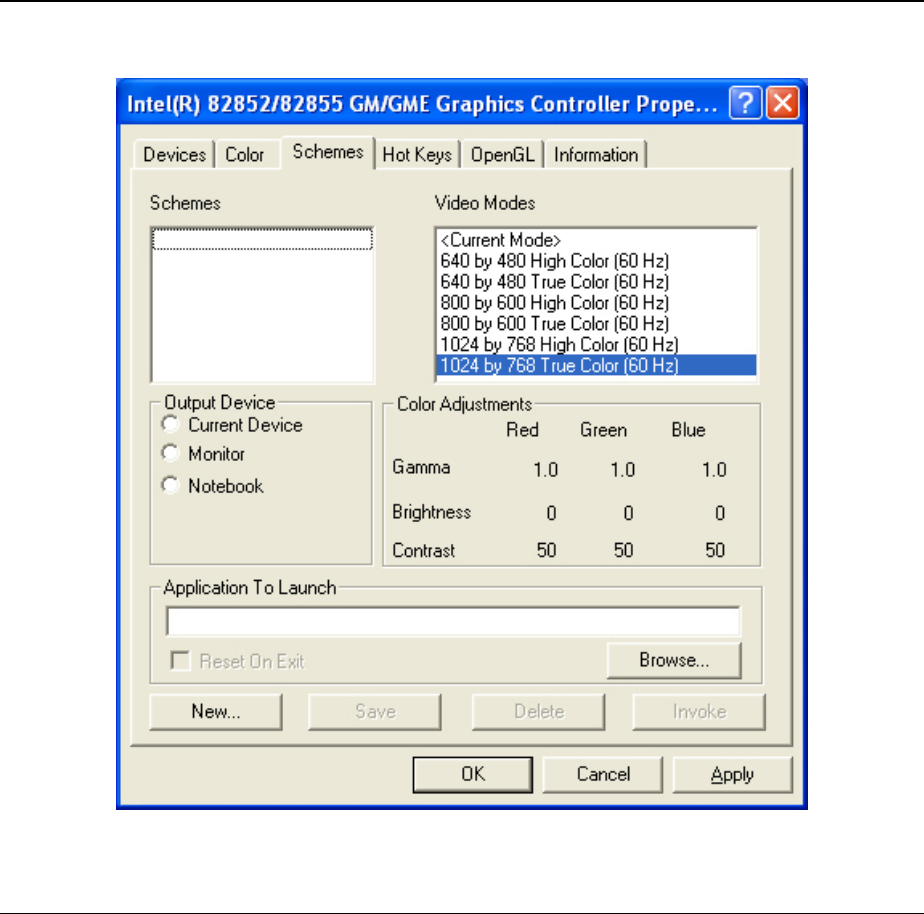Screen dimensions: 924x914
Task: Click the Delete scheme button
Action: [539, 712]
